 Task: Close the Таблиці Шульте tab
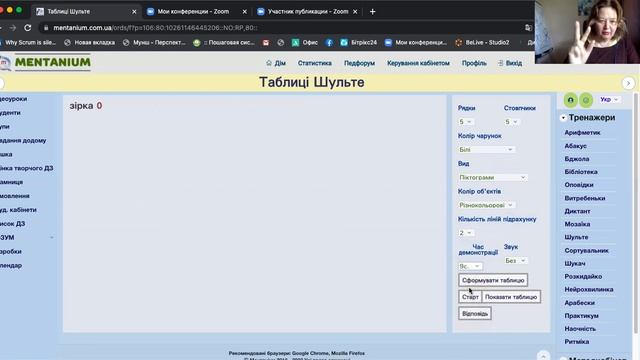pos(134,12)
